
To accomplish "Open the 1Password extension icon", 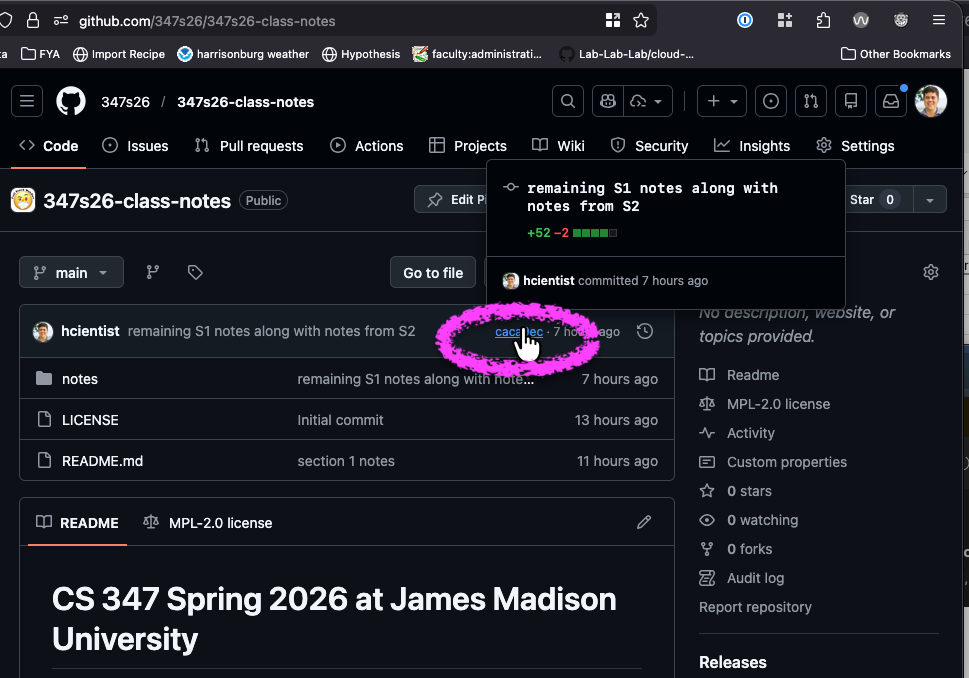I will (745, 20).
